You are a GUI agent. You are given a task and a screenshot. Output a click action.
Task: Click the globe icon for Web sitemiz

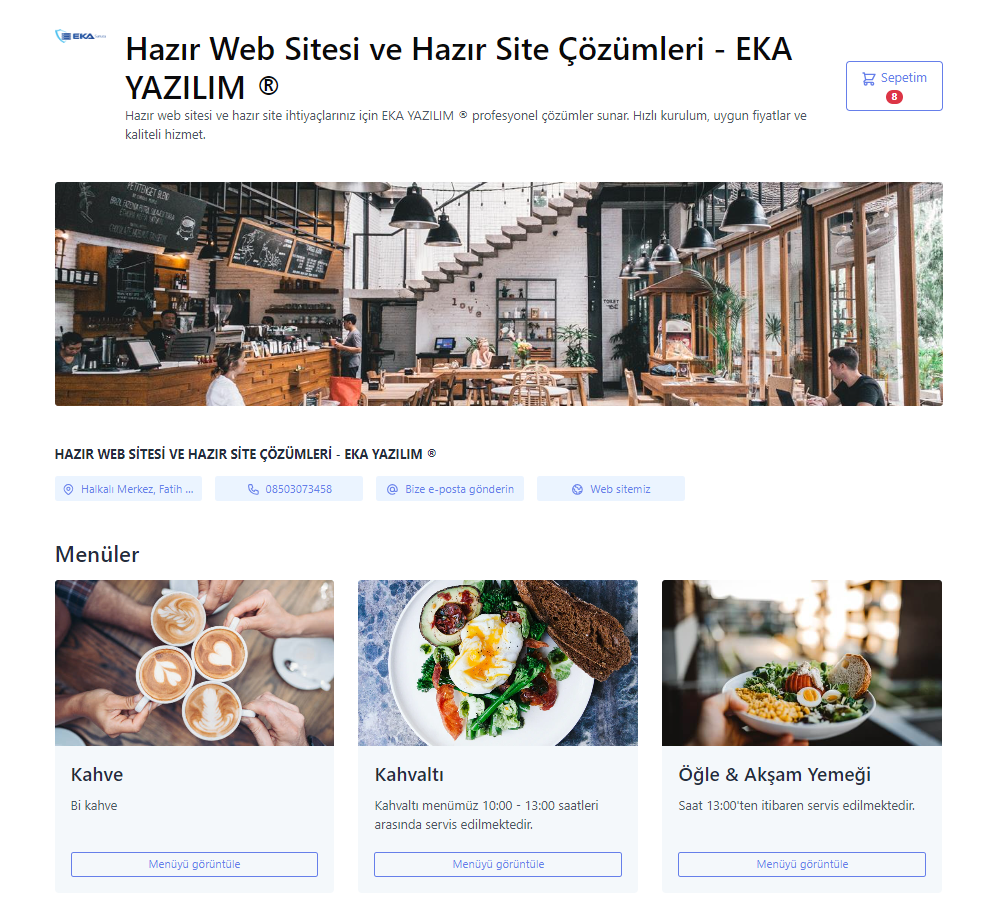click(x=577, y=489)
